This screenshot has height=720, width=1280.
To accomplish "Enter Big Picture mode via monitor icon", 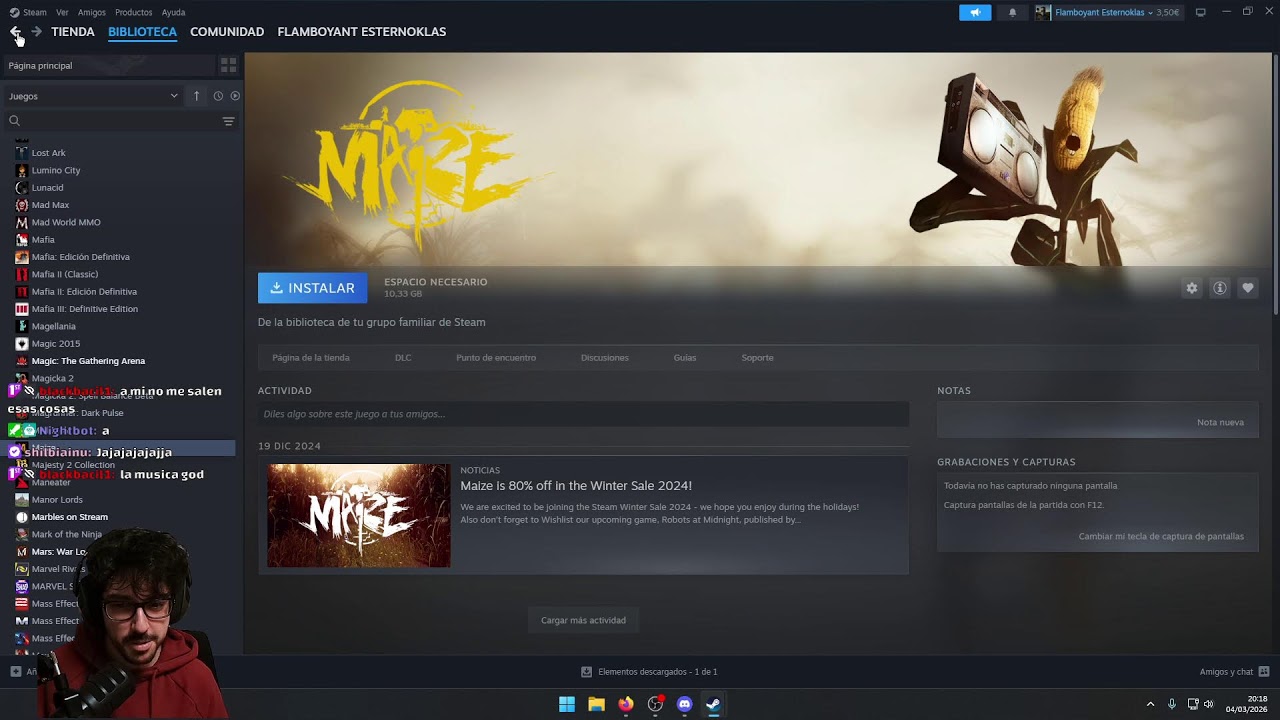I will tap(1201, 12).
